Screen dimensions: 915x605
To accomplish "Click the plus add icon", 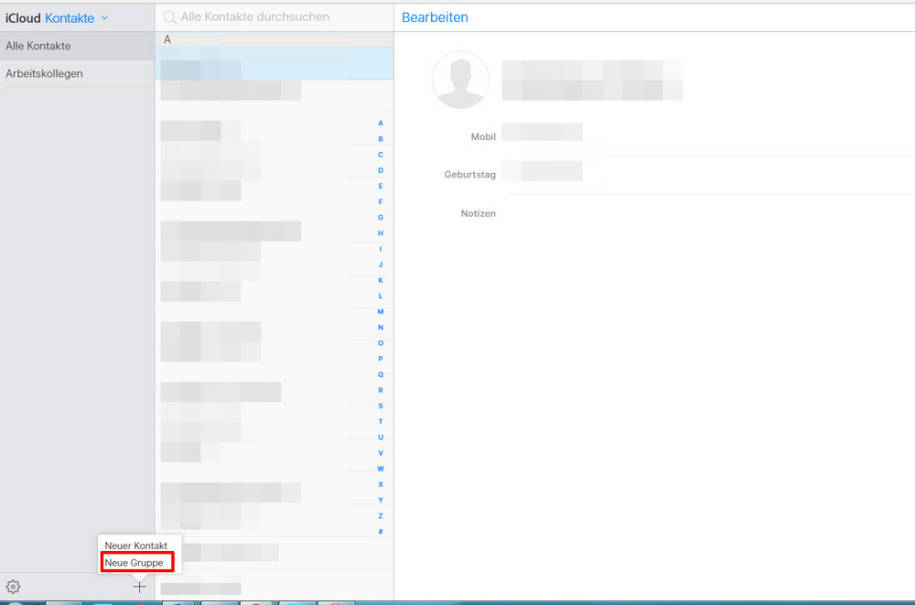I will pyautogui.click(x=139, y=587).
